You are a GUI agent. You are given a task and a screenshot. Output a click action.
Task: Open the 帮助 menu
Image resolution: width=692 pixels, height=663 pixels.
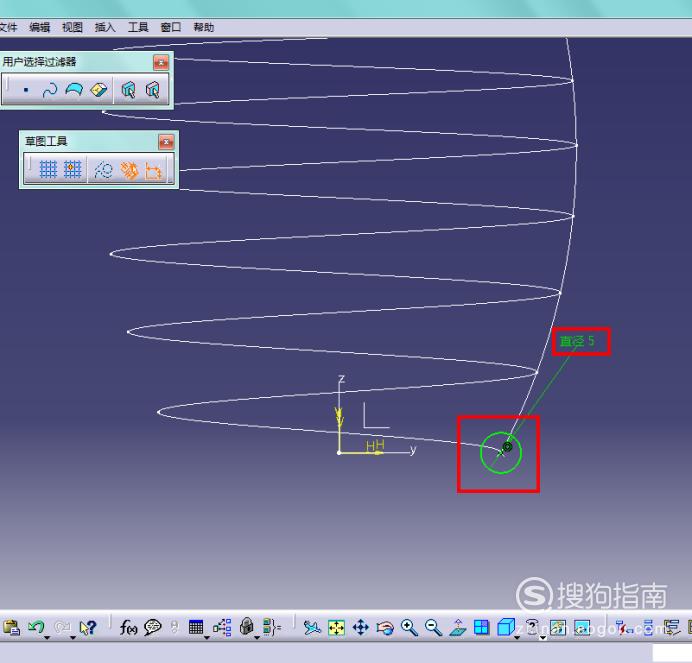click(x=203, y=27)
